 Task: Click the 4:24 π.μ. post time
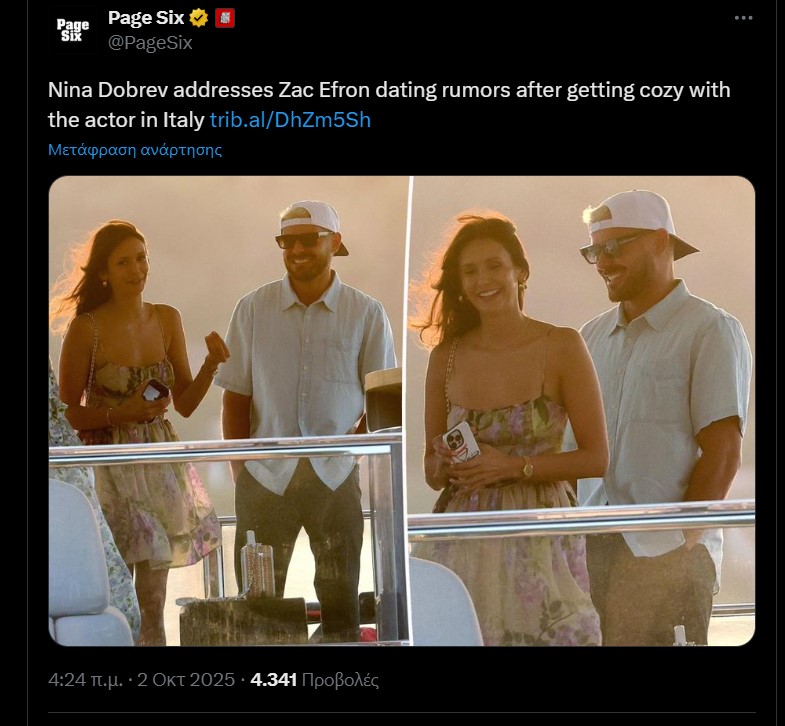(x=86, y=680)
